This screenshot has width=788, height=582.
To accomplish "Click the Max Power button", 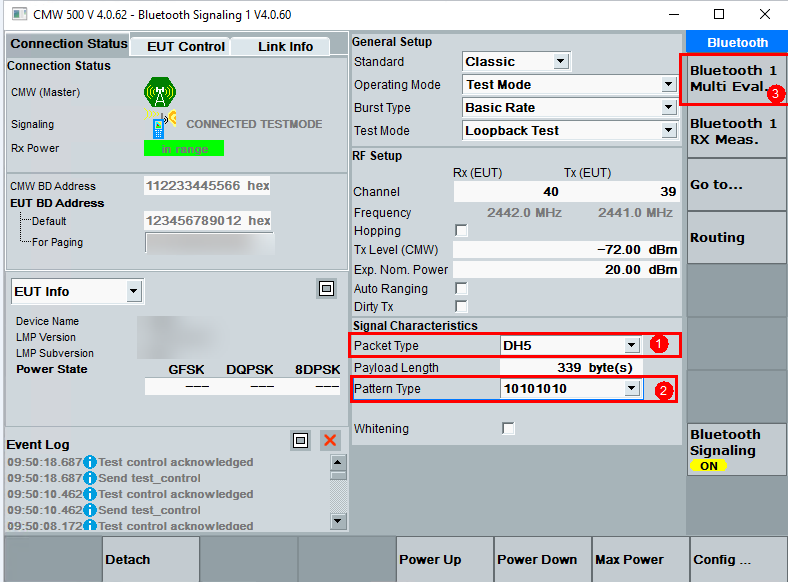I will pos(641,559).
